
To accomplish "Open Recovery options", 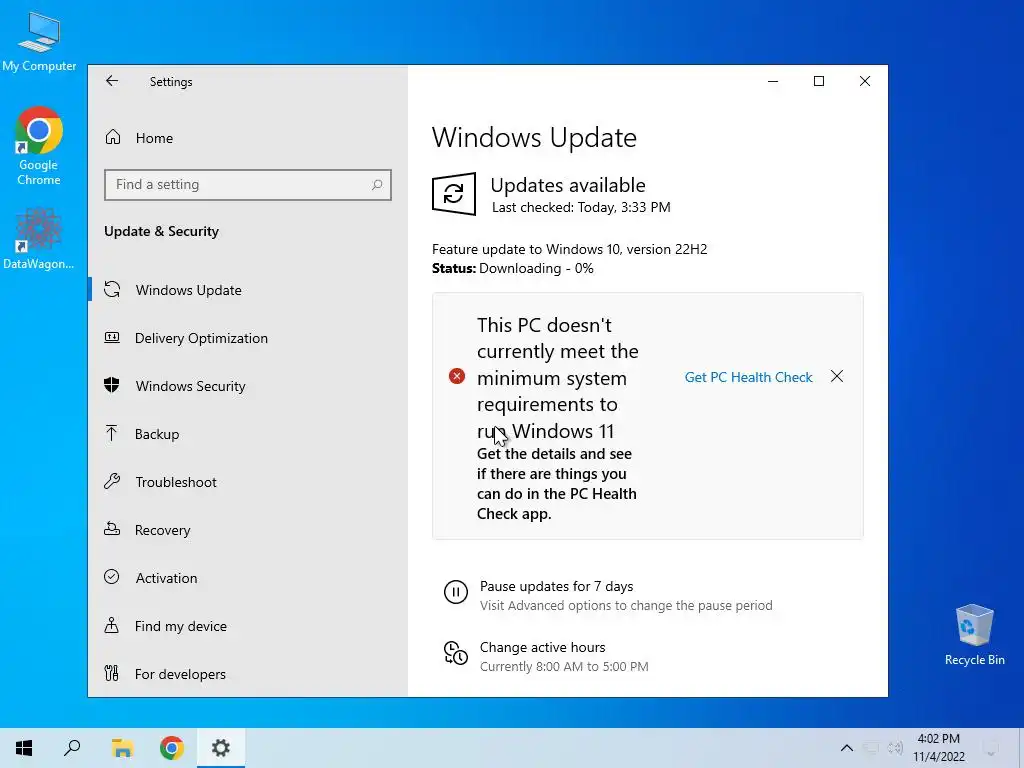I will (162, 530).
